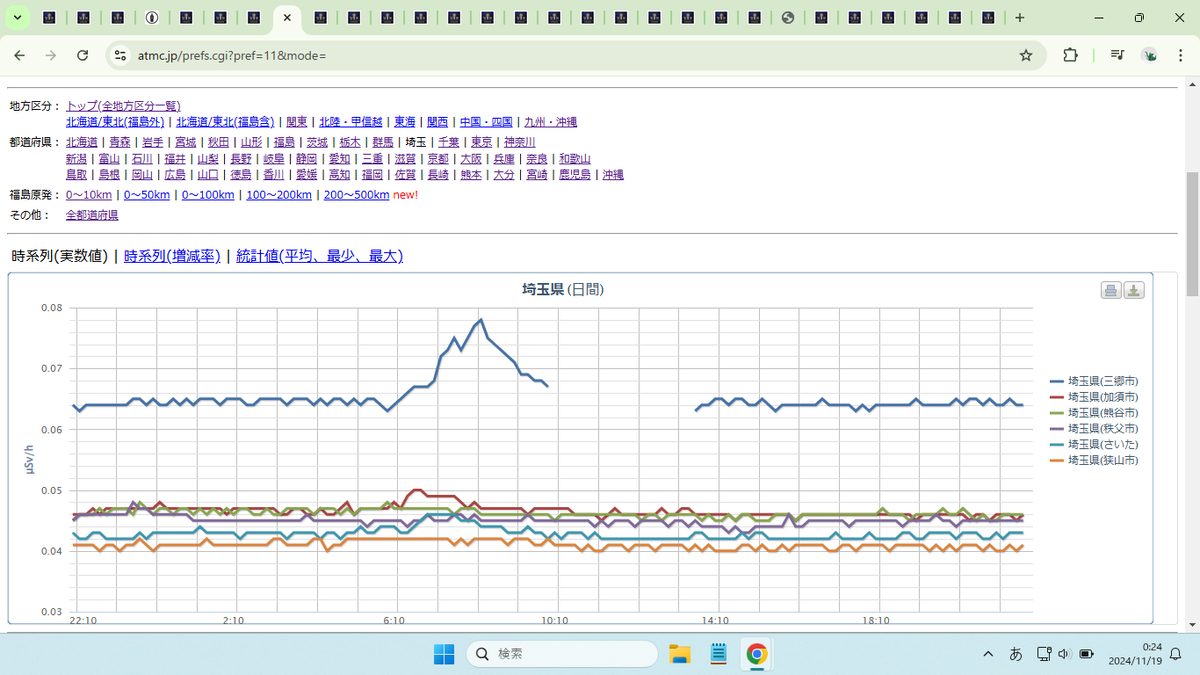
Task: Click the 埼玉県(熊谷市) green legend swatch
Action: pyautogui.click(x=1056, y=413)
